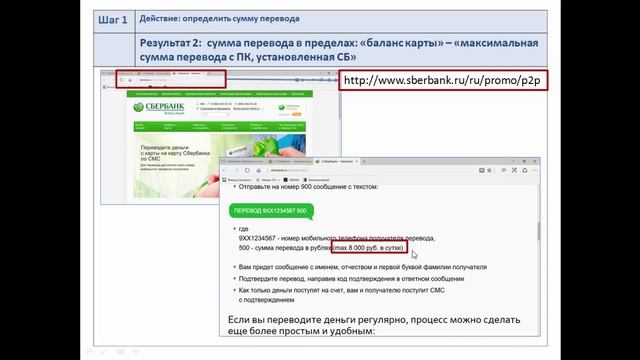Click the line 'Как только деньги поступят на счет'
Viewport: 640px width, 360px height.
click(x=342, y=295)
